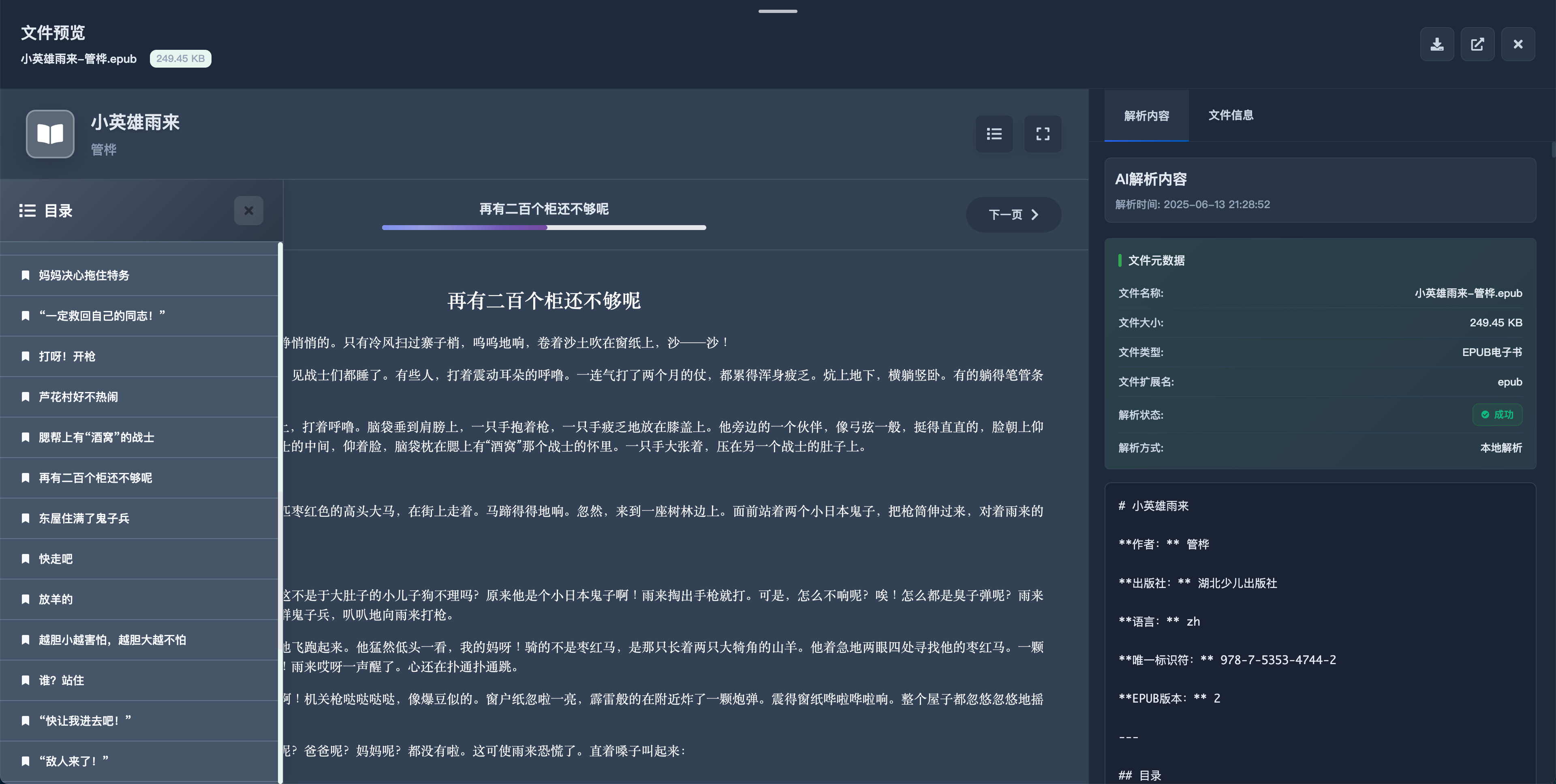Click the 解析时间 timestamp
This screenshot has height=784, width=1556.
[x=1193, y=205]
